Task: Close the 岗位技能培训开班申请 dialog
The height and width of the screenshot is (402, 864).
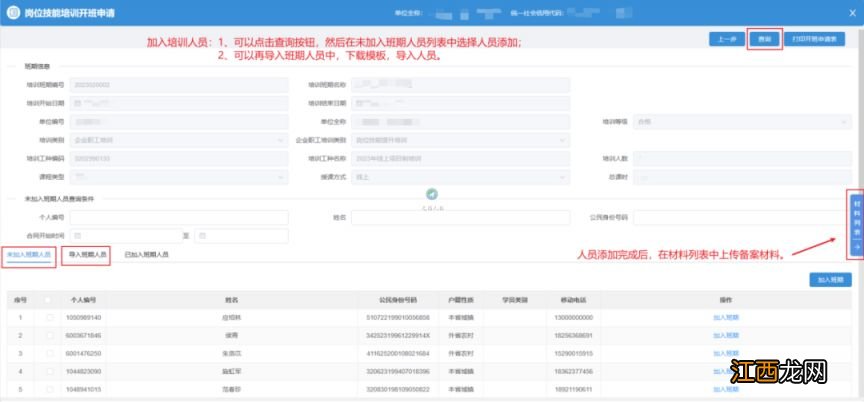Action: point(852,13)
